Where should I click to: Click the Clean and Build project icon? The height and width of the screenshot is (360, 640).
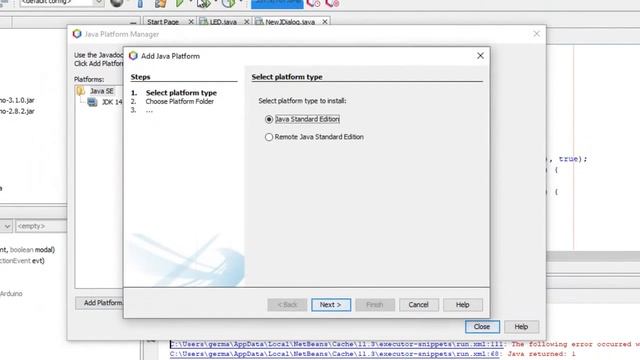click(x=161, y=3)
